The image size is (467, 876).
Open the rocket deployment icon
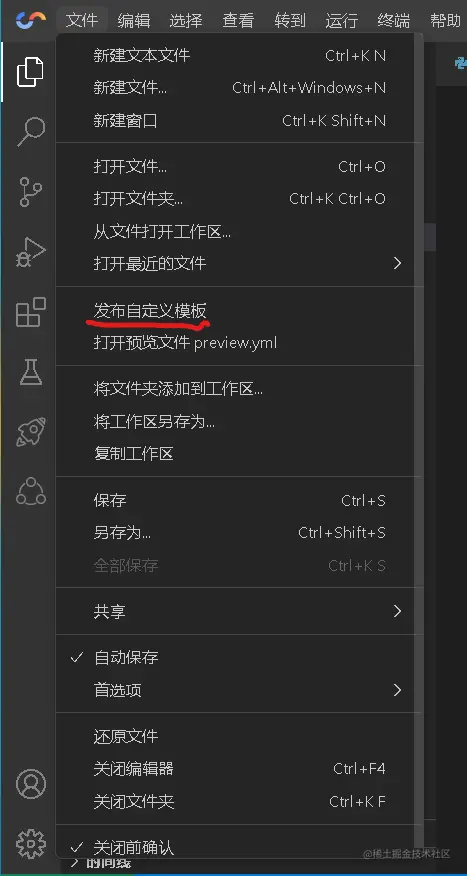pos(30,431)
